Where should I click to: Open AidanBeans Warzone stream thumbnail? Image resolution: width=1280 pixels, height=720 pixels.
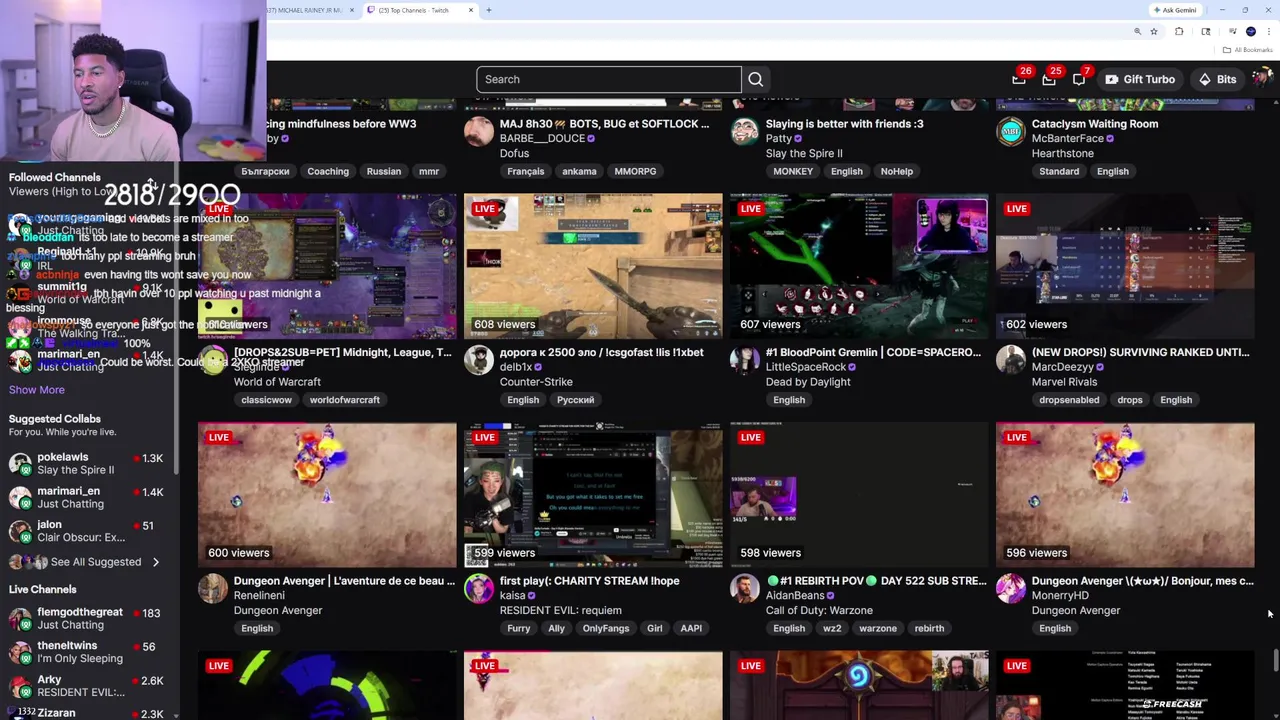[x=859, y=495]
